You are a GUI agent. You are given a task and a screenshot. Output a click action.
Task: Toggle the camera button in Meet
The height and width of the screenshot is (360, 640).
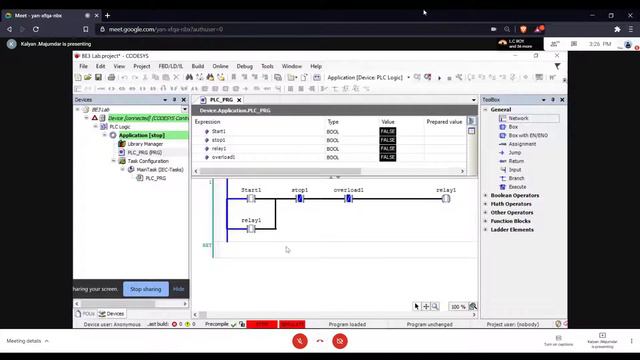(x=340, y=341)
